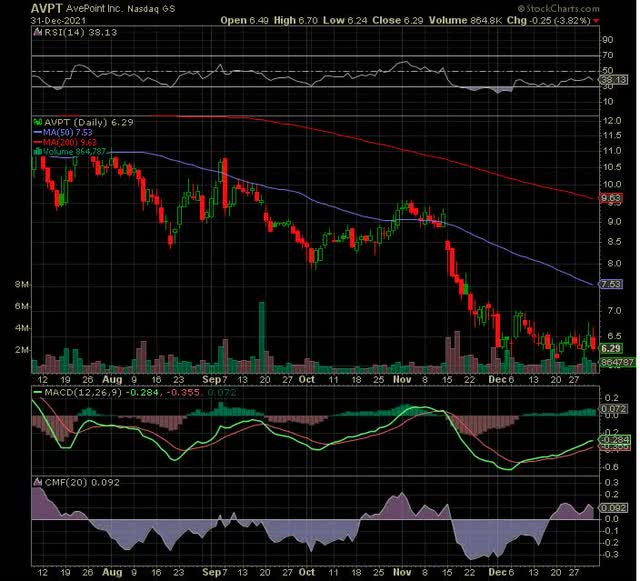Click the -0.355 MACD signal value
The image size is (640, 581).
[x=183, y=392]
